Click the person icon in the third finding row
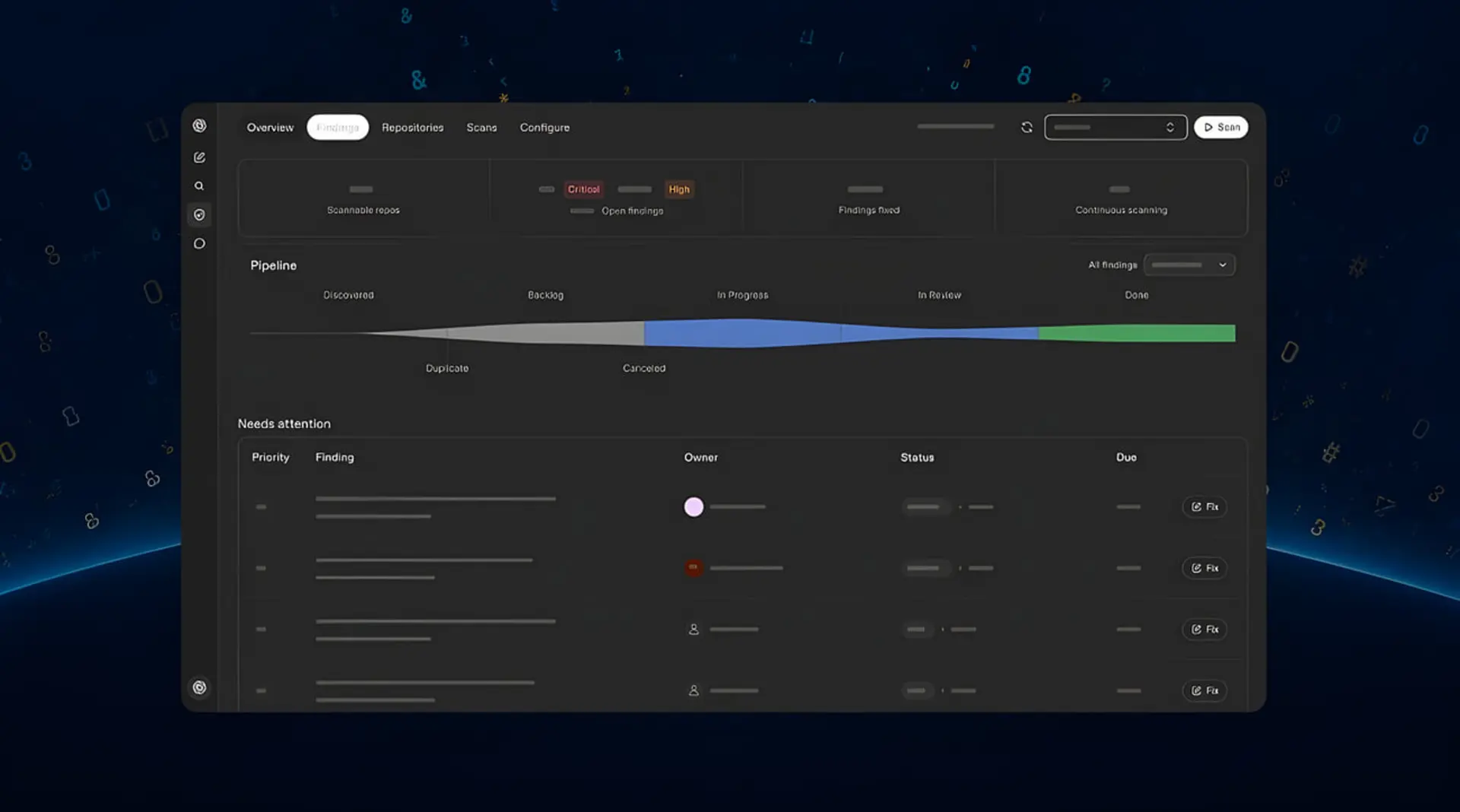1460x812 pixels. tap(693, 630)
